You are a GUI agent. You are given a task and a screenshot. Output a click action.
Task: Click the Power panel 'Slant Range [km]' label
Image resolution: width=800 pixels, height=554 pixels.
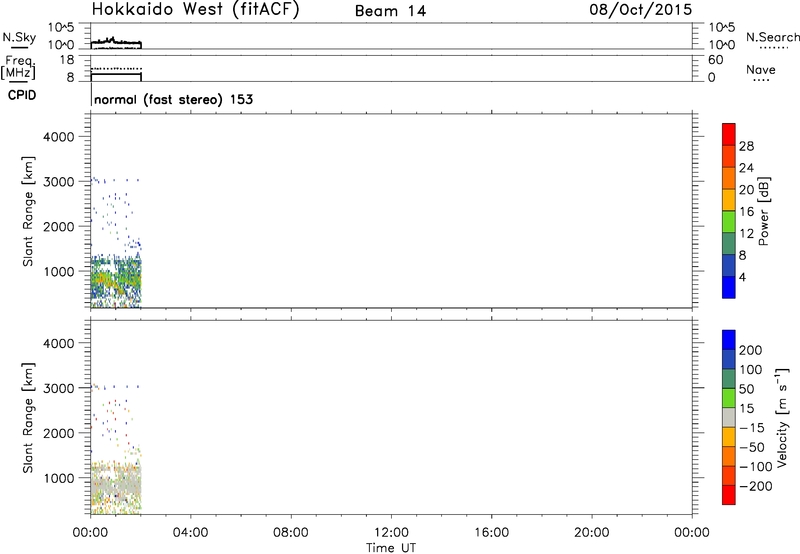(28, 211)
